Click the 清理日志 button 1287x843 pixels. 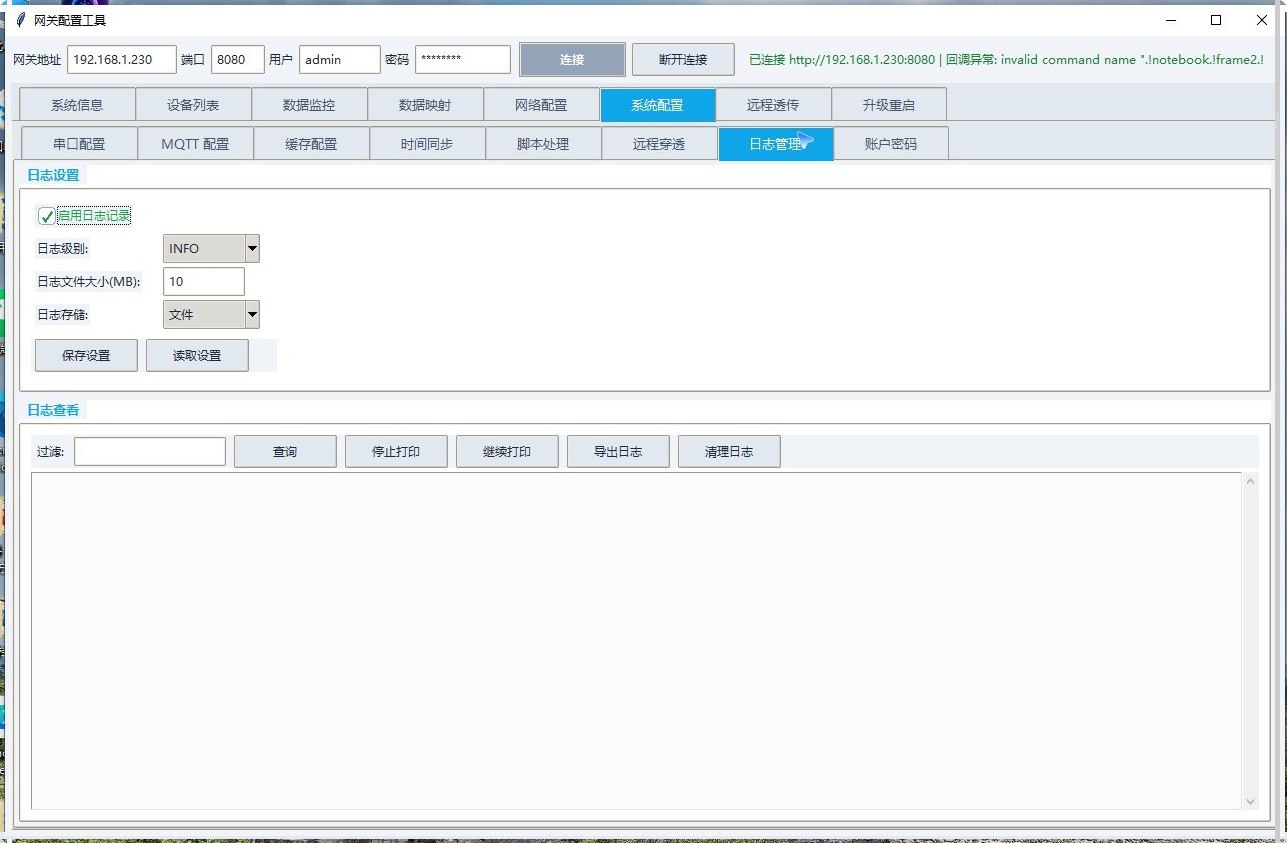coord(729,451)
